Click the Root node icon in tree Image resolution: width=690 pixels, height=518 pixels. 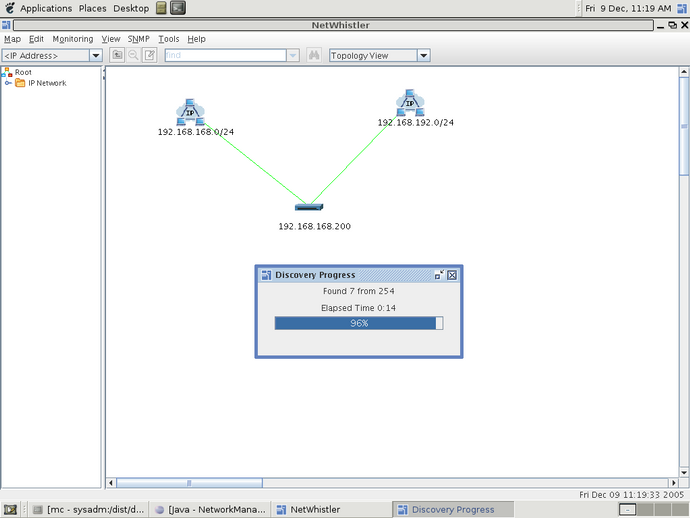pyautogui.click(x=7, y=72)
